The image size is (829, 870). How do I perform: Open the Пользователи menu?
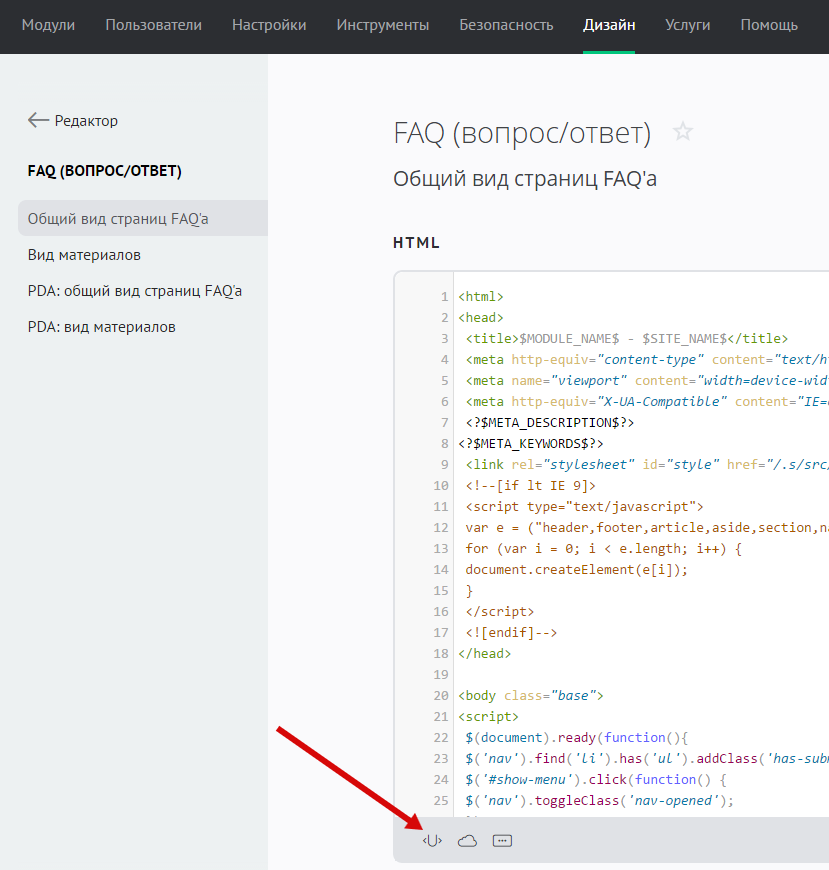pos(153,25)
